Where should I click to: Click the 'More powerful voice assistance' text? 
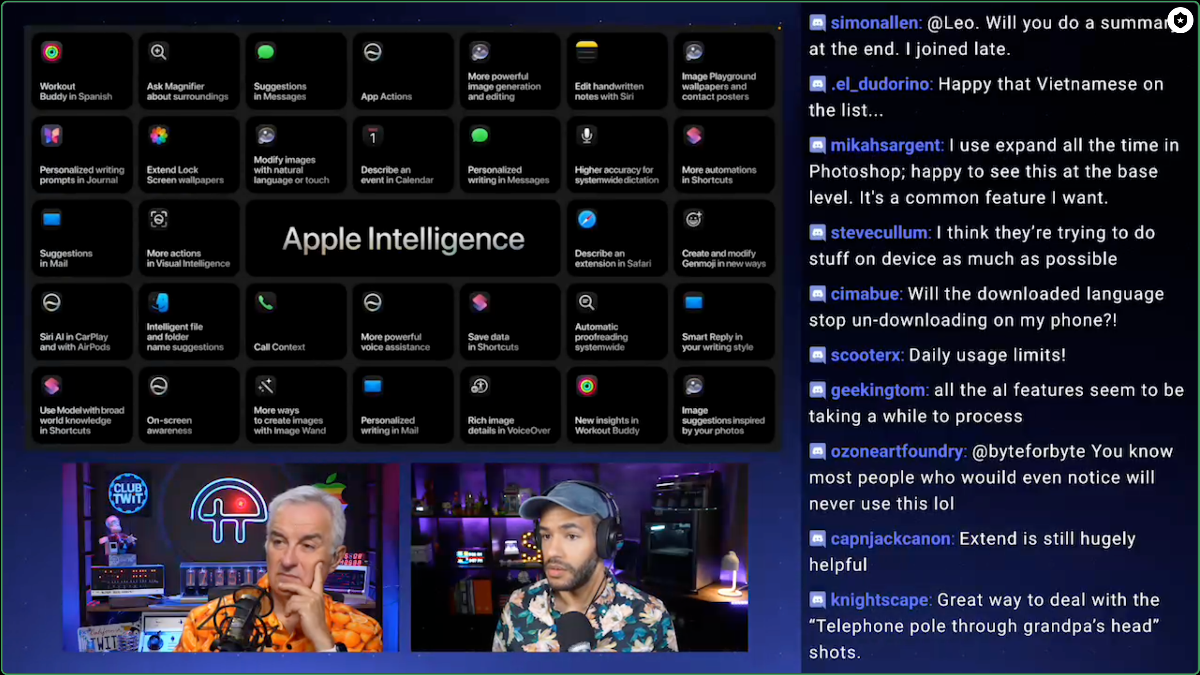click(395, 342)
